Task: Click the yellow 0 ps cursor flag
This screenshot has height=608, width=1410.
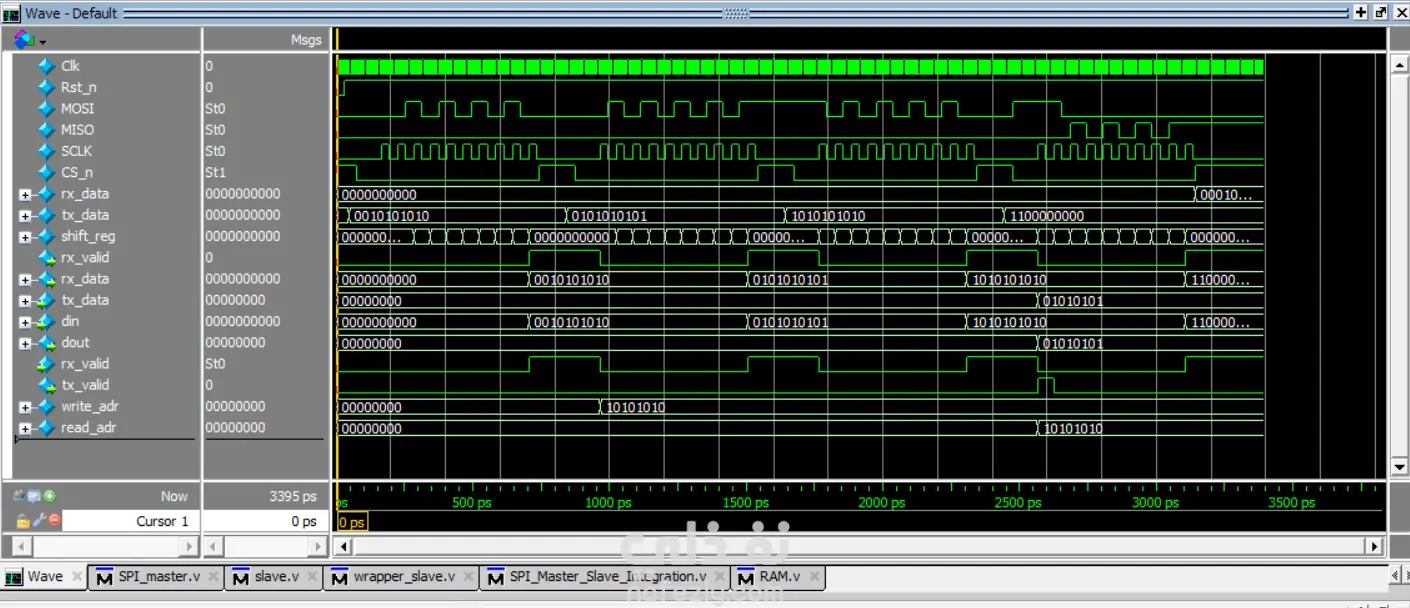Action: (352, 522)
